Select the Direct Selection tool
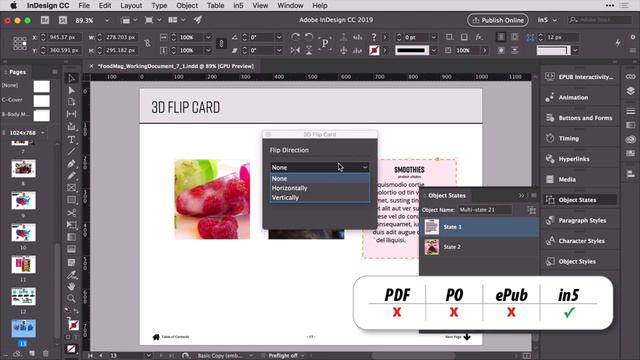This screenshot has width=640, height=360. click(72, 90)
